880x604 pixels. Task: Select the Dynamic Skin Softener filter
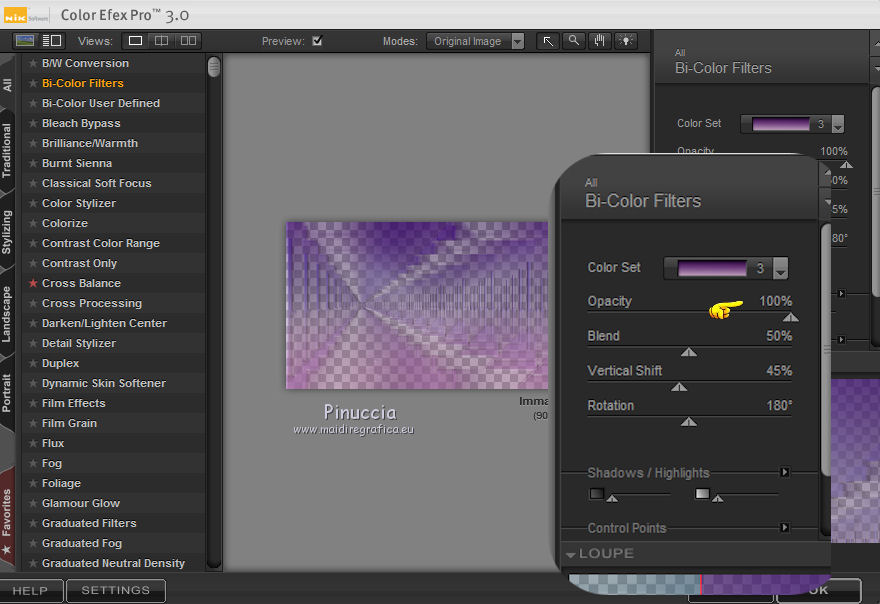(x=104, y=383)
